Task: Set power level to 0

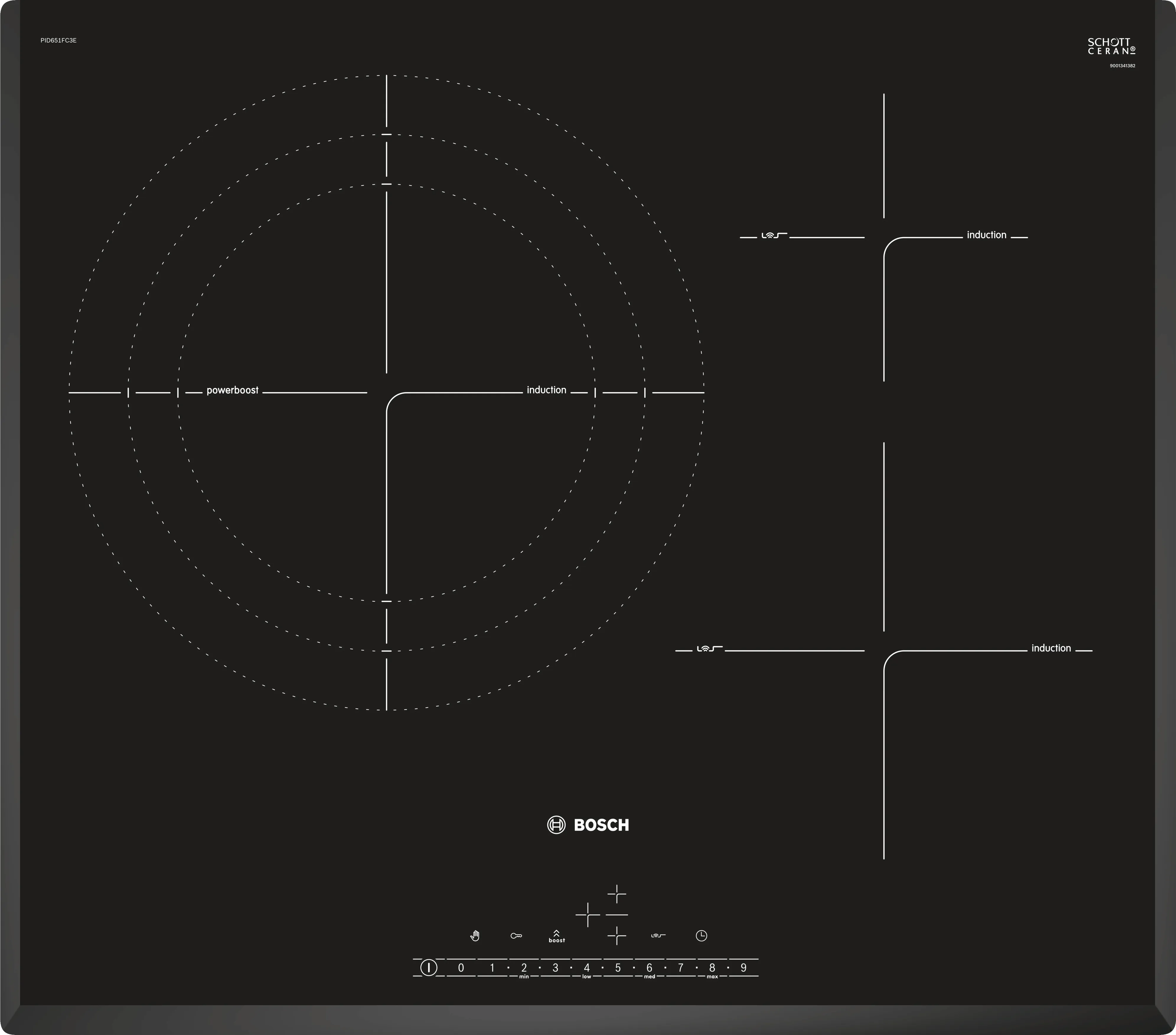Action: [x=461, y=968]
